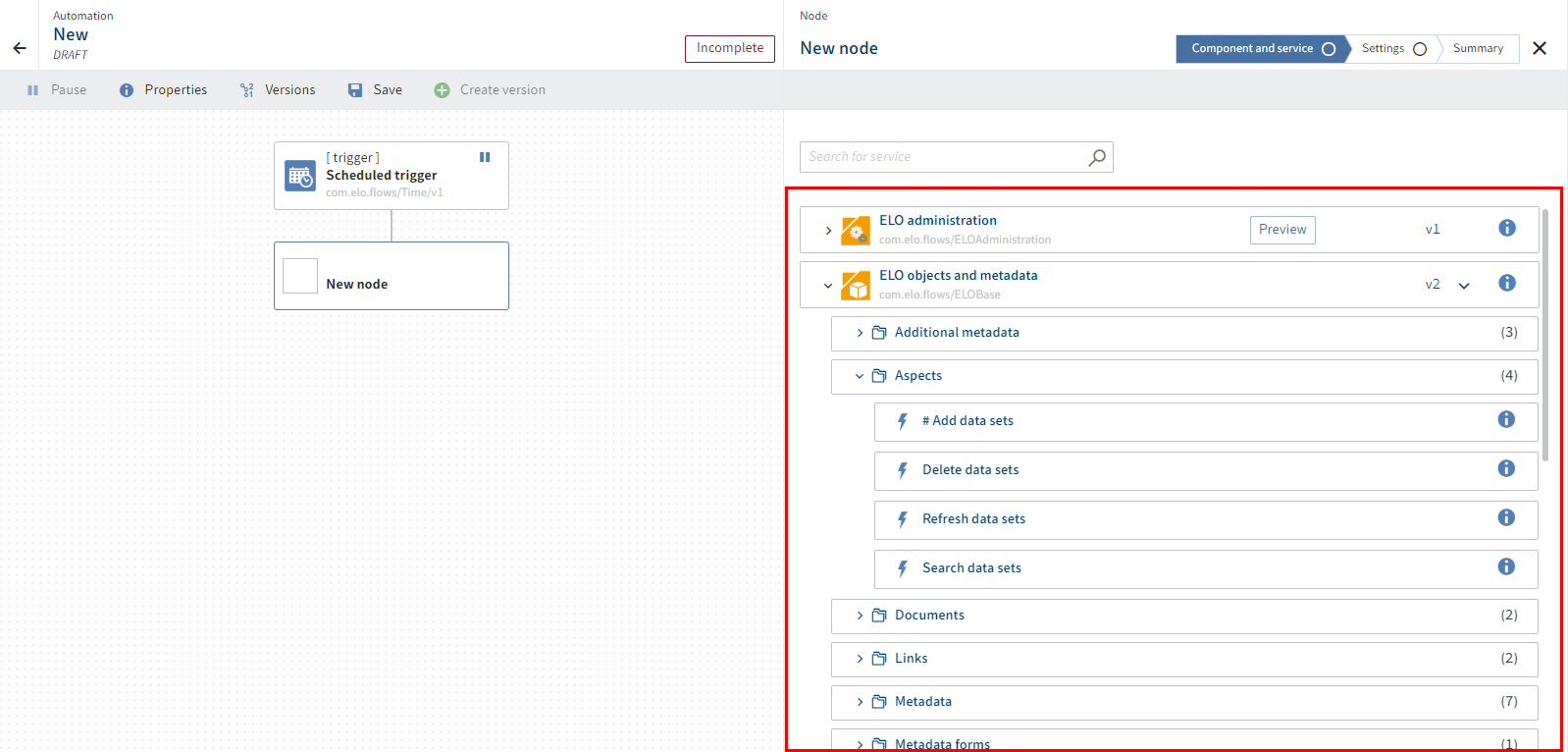Click the ELO objects and metadata cube icon
Image resolution: width=1568 pixels, height=752 pixels.
coord(856,286)
